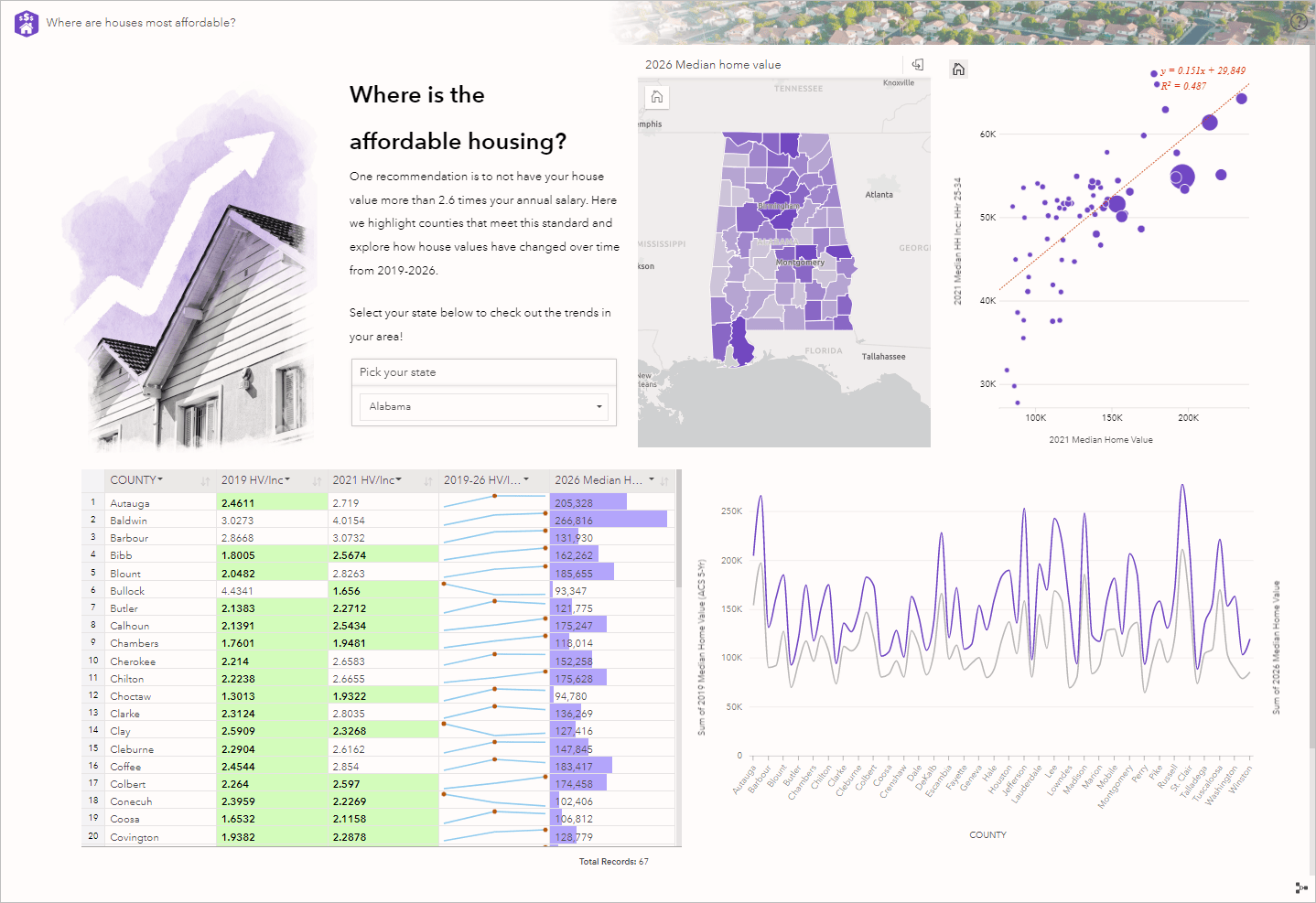Click the largest bubble on the scatter plot
This screenshot has height=903, width=1316.
point(1181,176)
